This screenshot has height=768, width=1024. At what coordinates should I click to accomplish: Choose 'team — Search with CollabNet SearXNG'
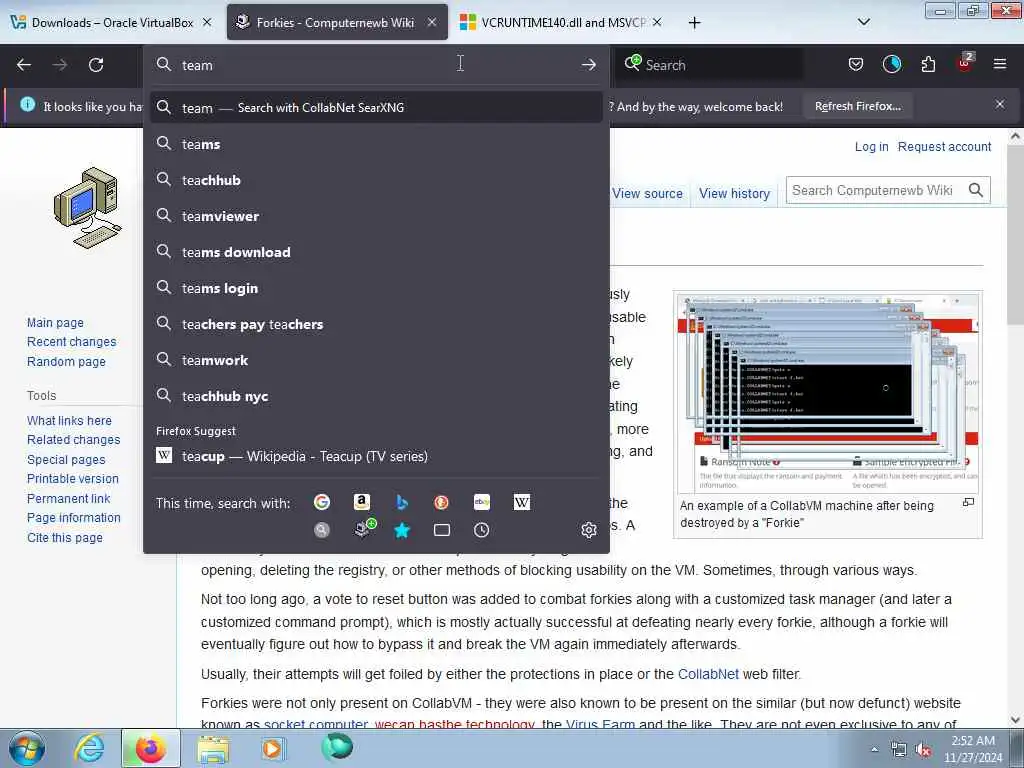(376, 108)
